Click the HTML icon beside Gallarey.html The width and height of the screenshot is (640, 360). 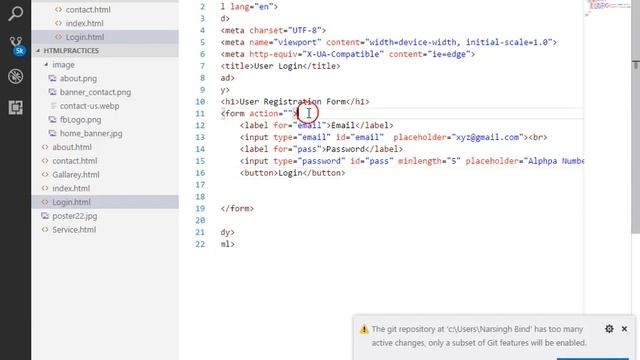45,175
